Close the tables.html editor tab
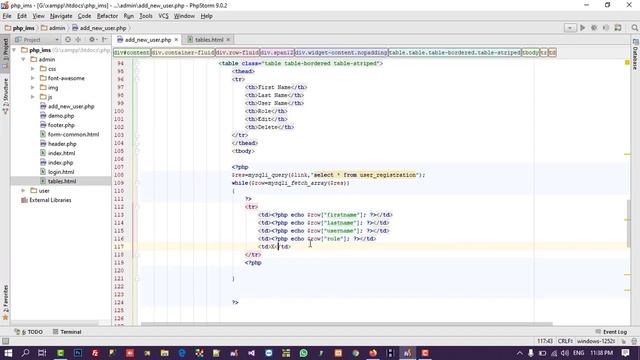Image resolution: width=640 pixels, height=360 pixels. pos(228,40)
